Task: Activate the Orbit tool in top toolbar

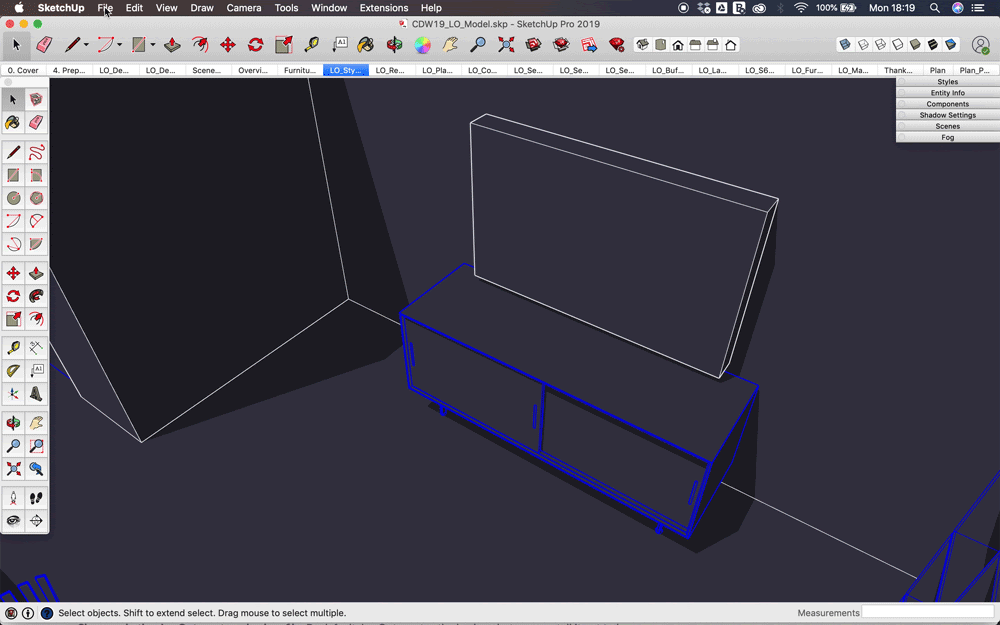Action: [395, 45]
